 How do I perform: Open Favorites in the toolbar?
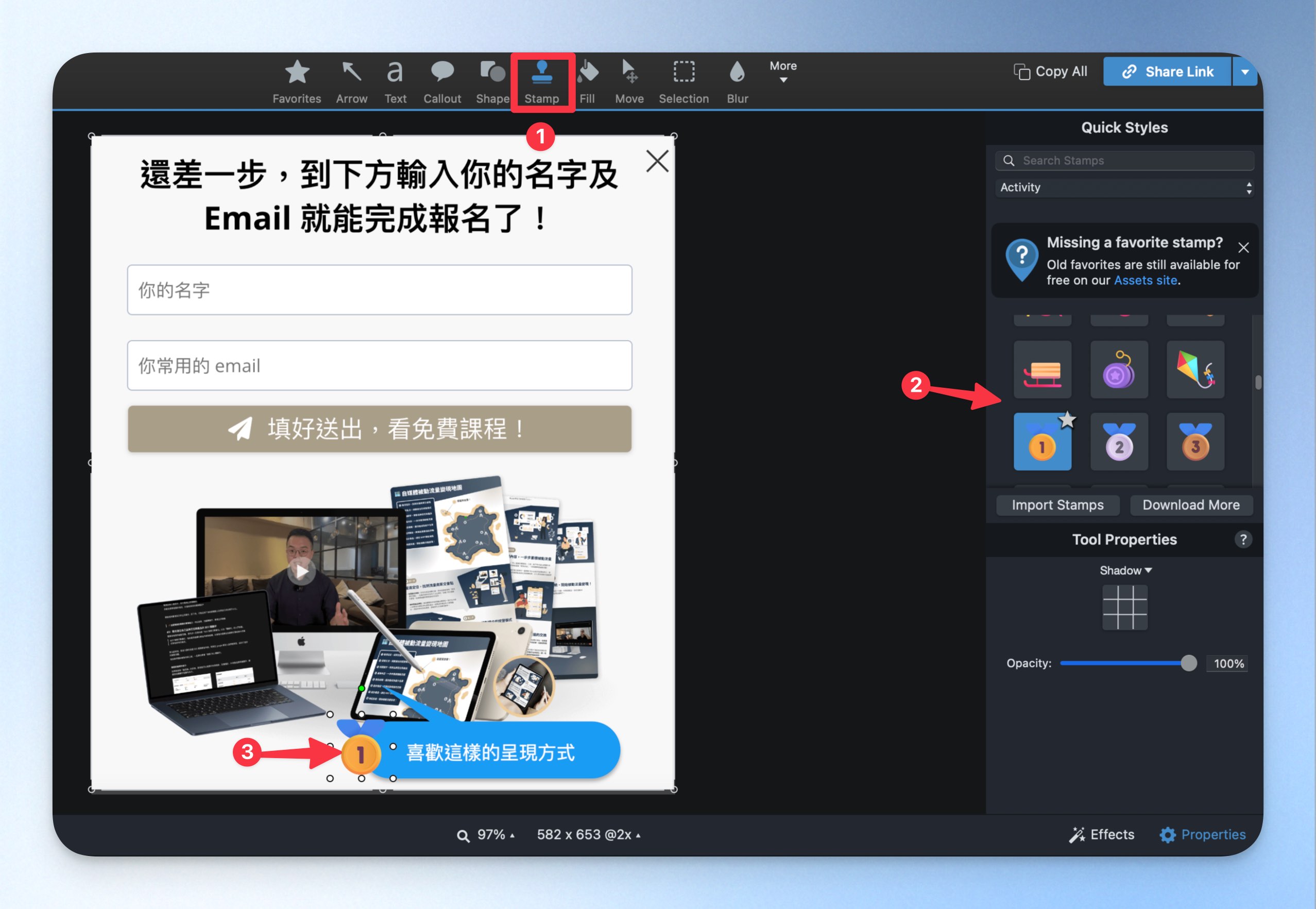tap(297, 82)
